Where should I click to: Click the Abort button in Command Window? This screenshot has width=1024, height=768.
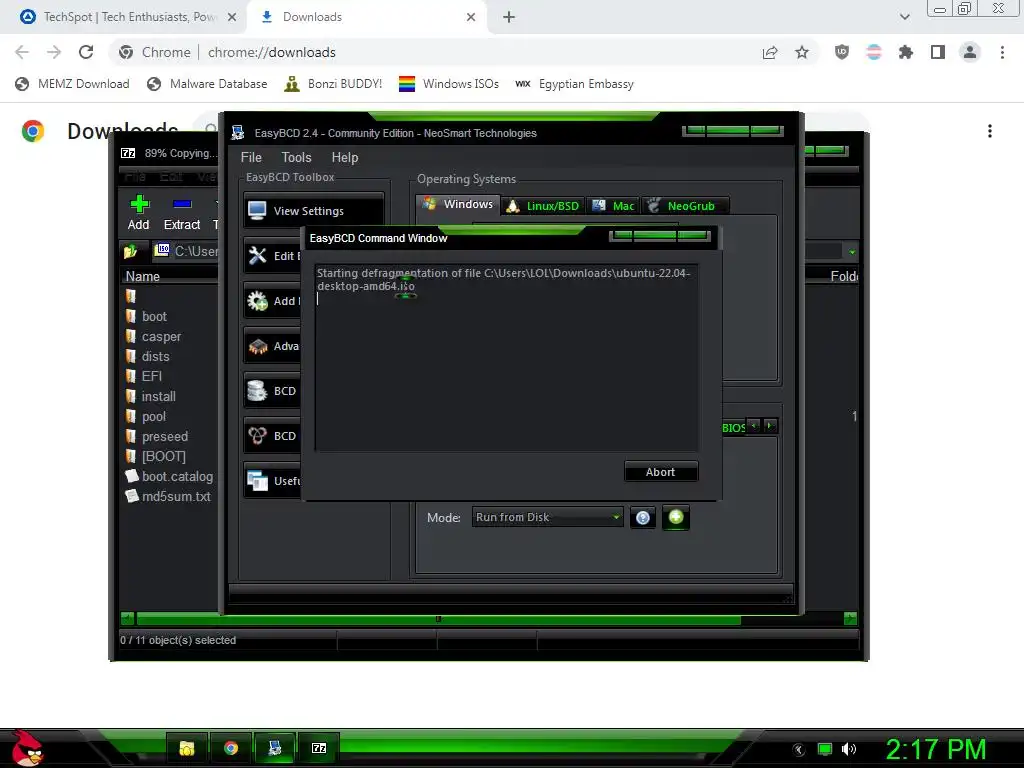[x=661, y=472]
